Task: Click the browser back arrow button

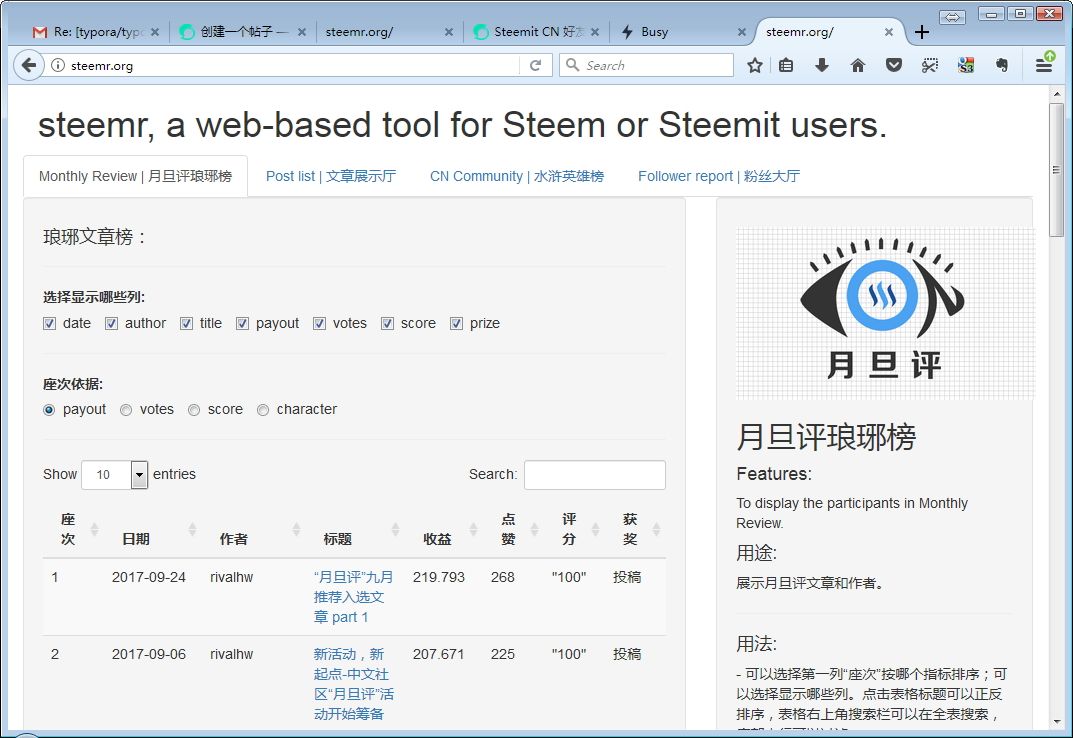Action: (x=29, y=65)
